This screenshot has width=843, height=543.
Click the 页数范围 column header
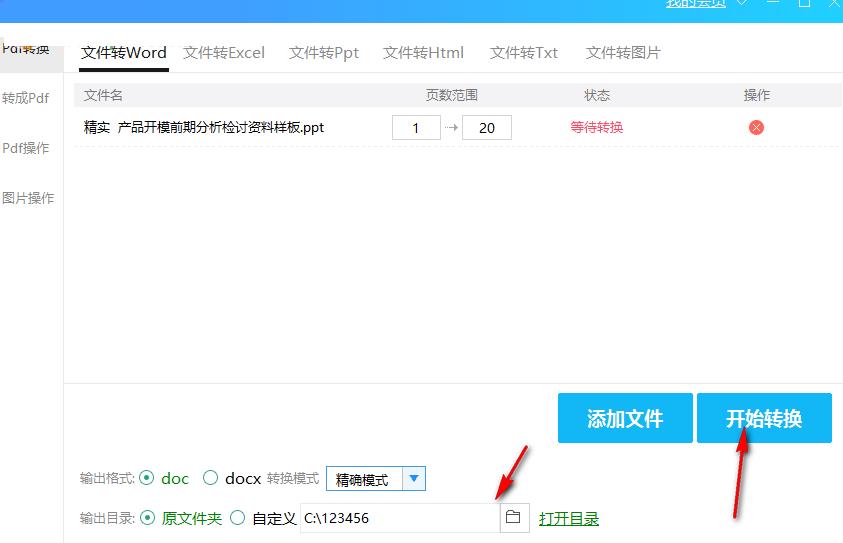click(x=452, y=95)
